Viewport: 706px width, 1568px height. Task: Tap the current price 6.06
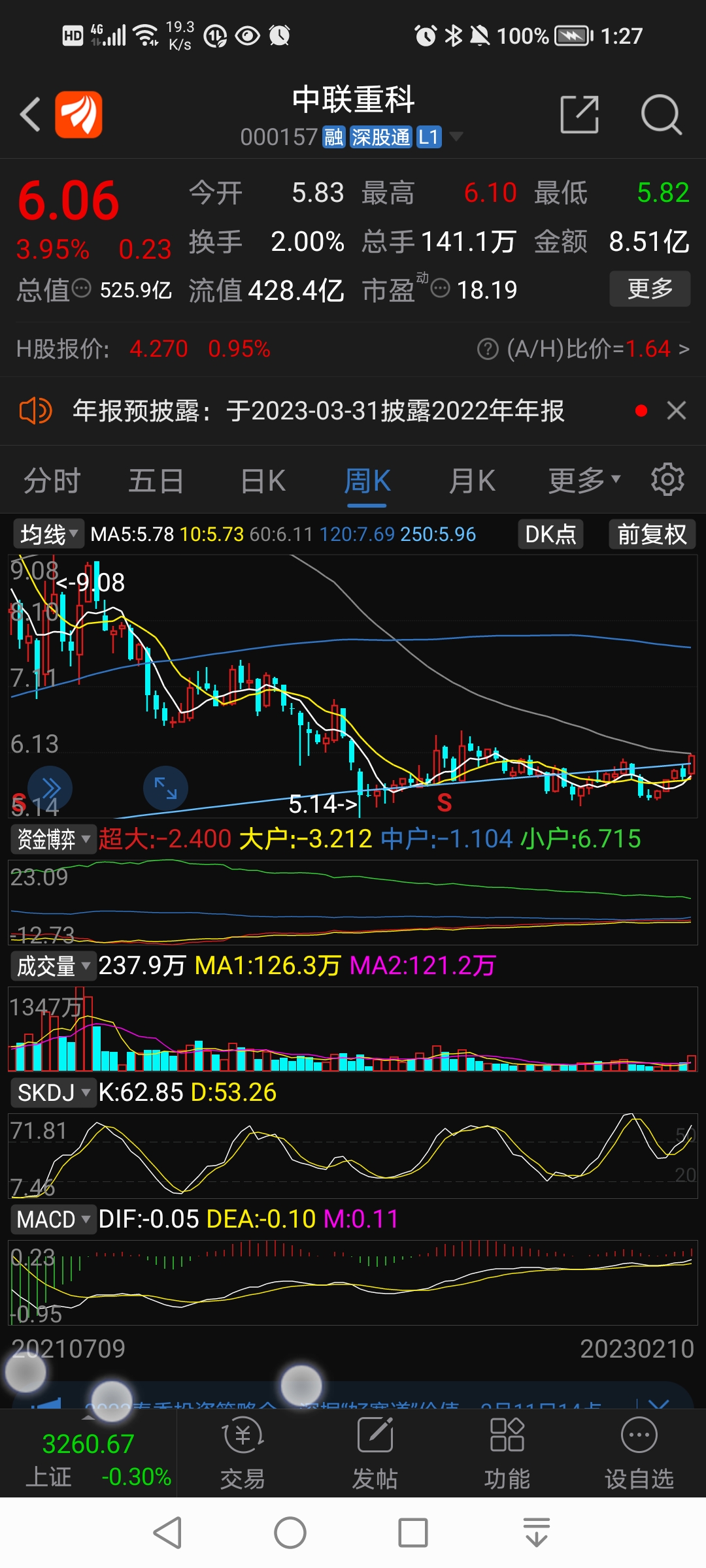69,201
